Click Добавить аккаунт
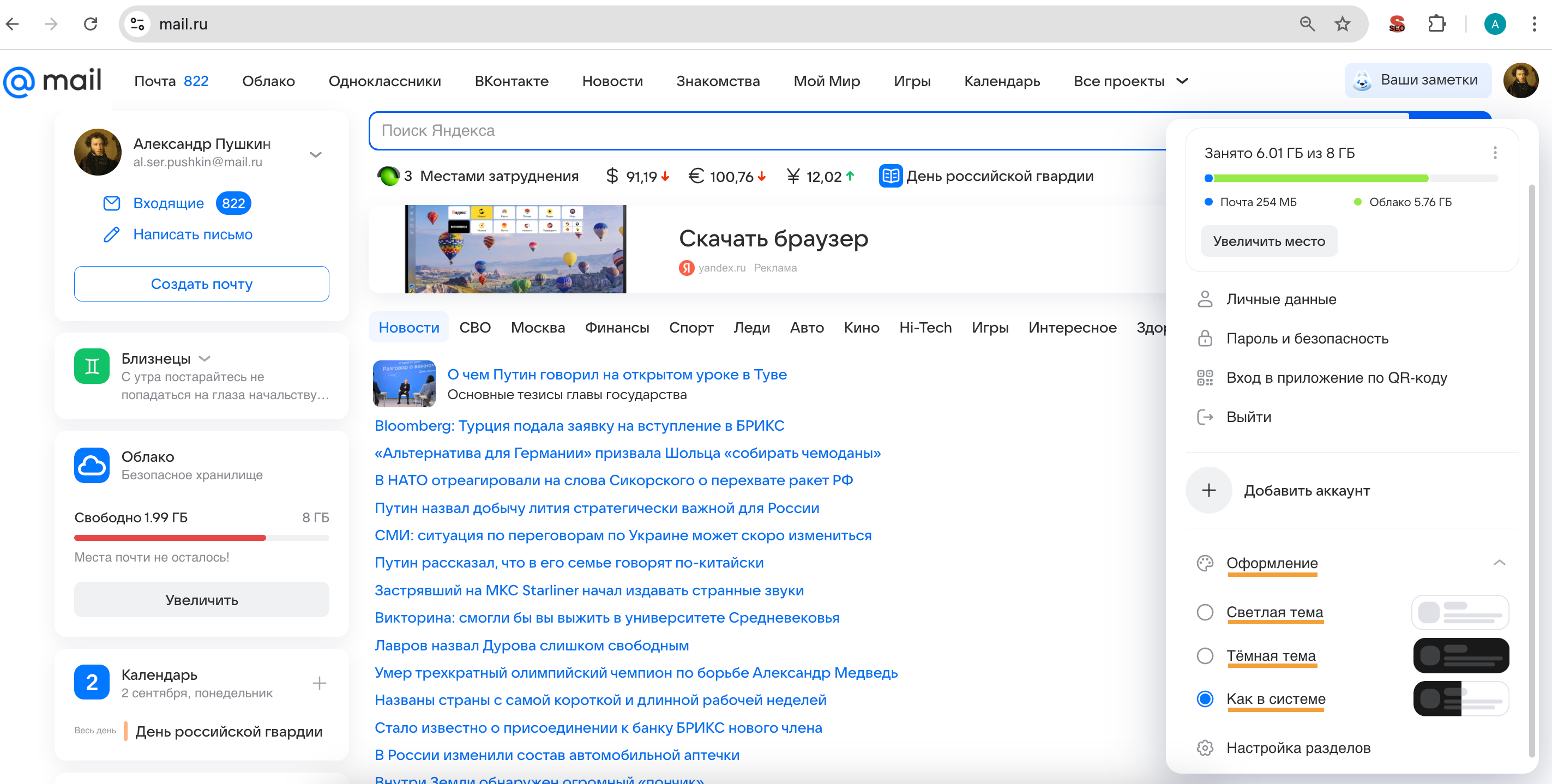This screenshot has height=784, width=1552. click(1277, 490)
